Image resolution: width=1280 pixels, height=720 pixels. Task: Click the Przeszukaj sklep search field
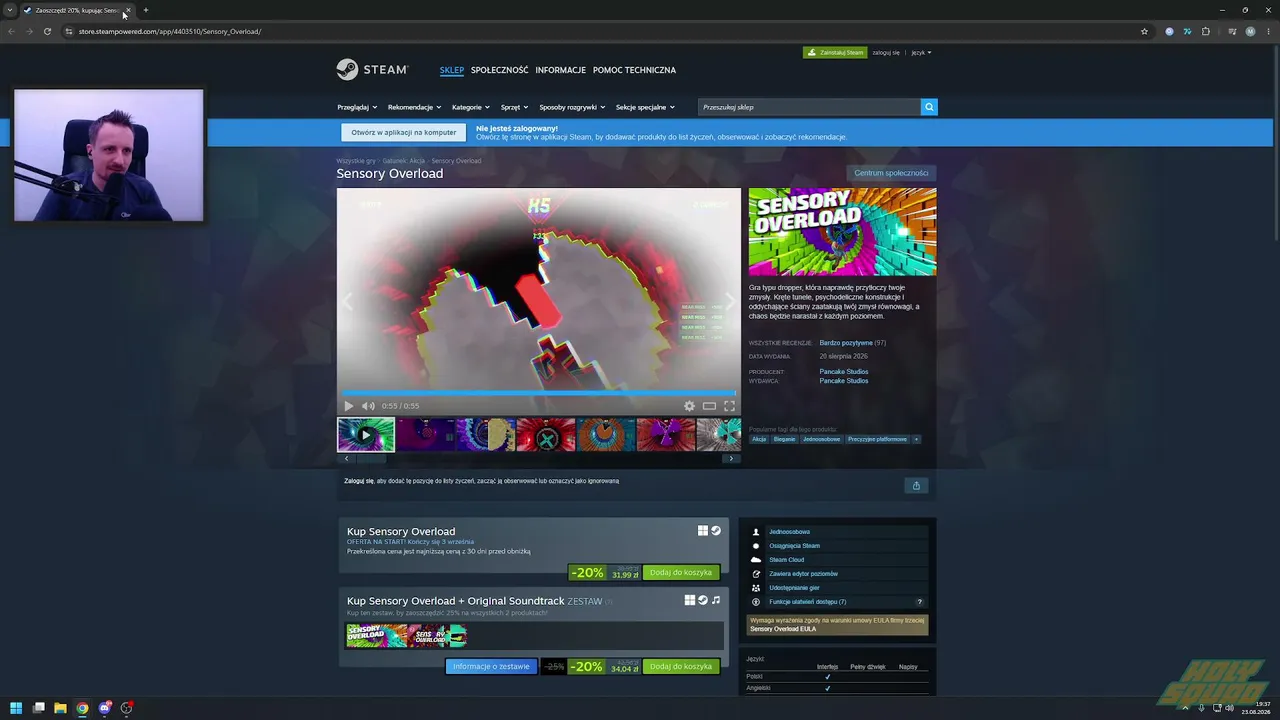click(809, 107)
